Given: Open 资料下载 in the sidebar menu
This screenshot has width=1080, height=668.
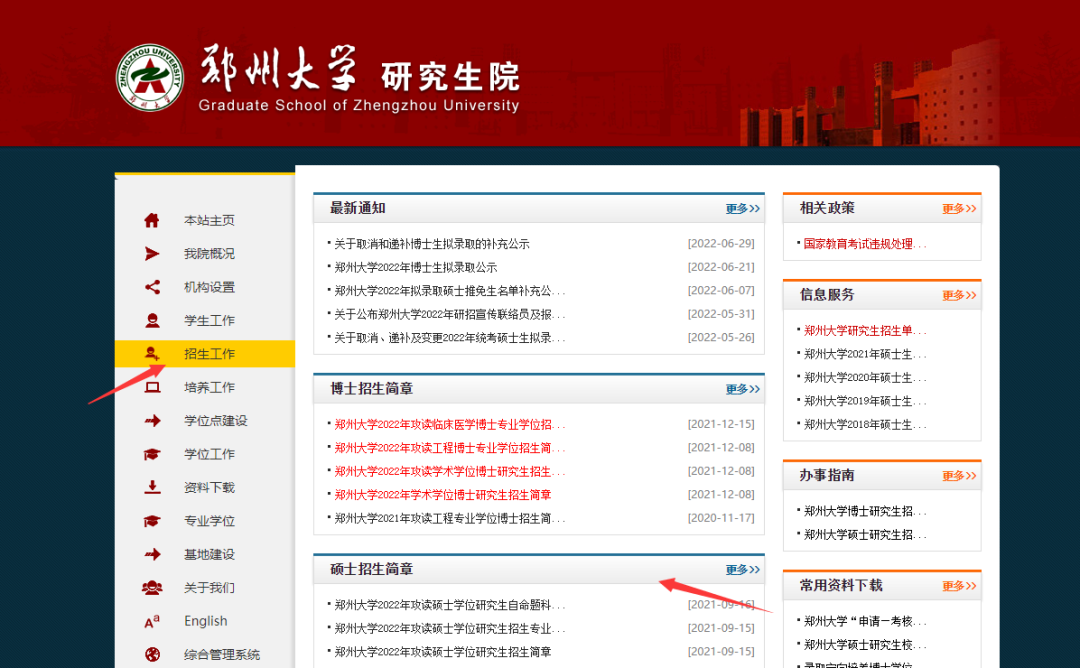Looking at the screenshot, I should click(209, 488).
